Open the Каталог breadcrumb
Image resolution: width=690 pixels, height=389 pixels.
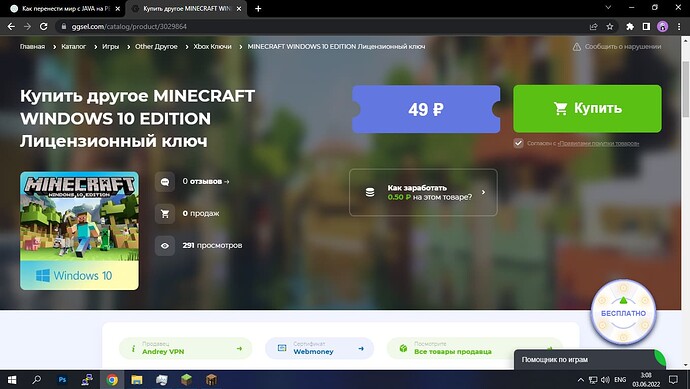73,46
